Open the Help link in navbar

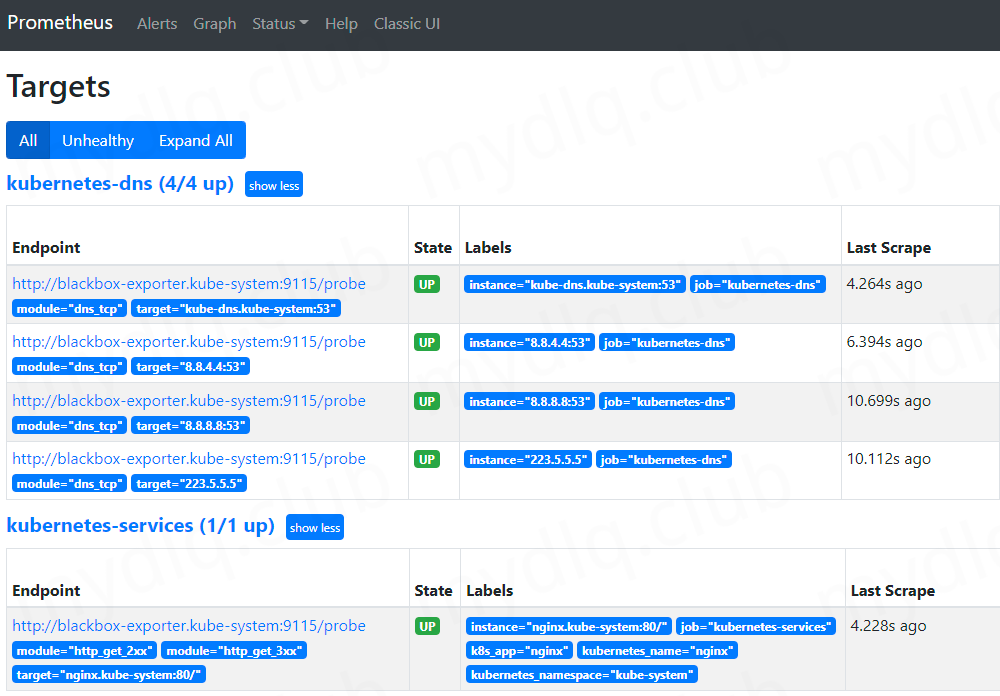click(341, 24)
